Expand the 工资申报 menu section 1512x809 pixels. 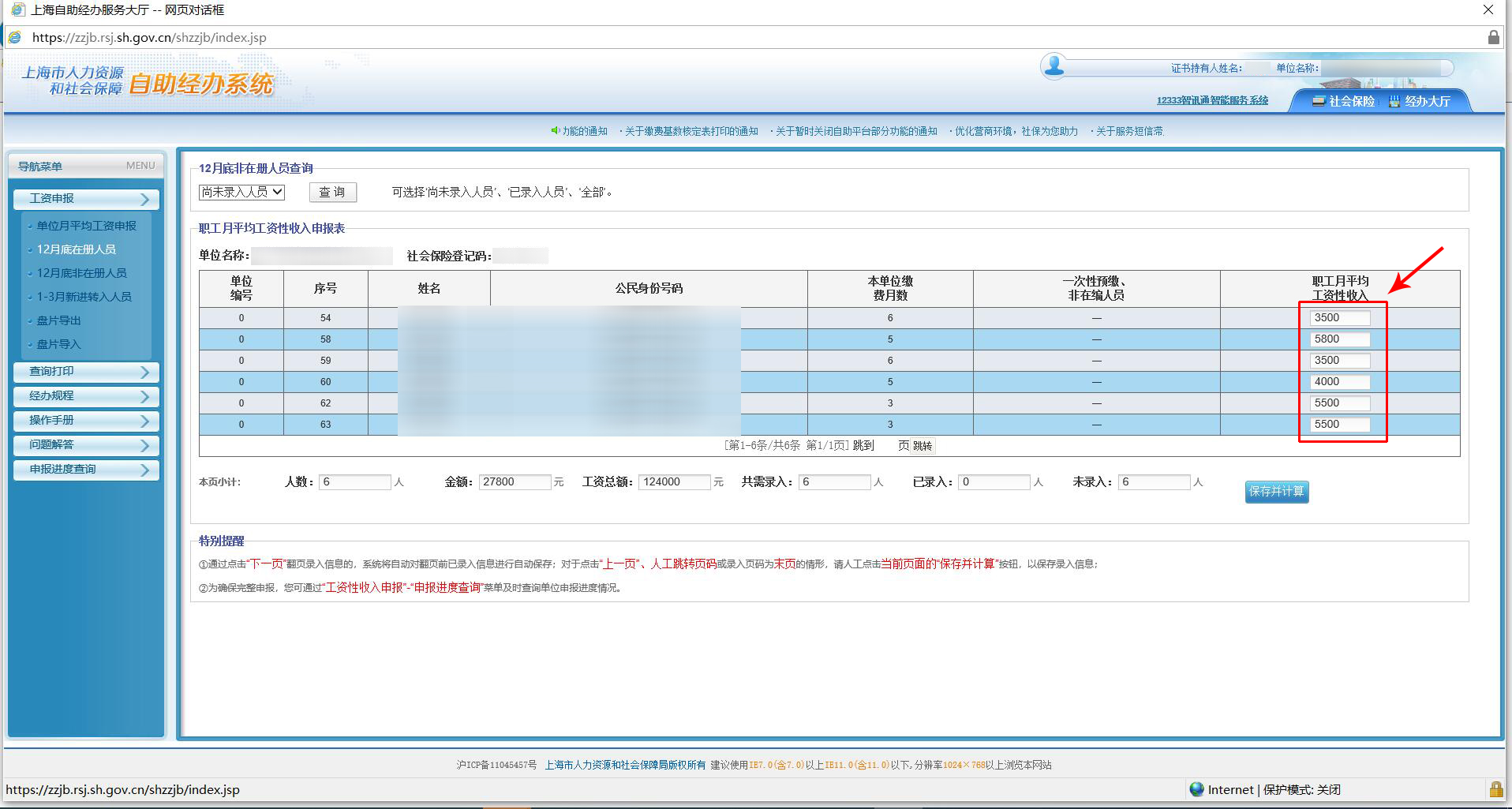pyautogui.click(x=86, y=199)
